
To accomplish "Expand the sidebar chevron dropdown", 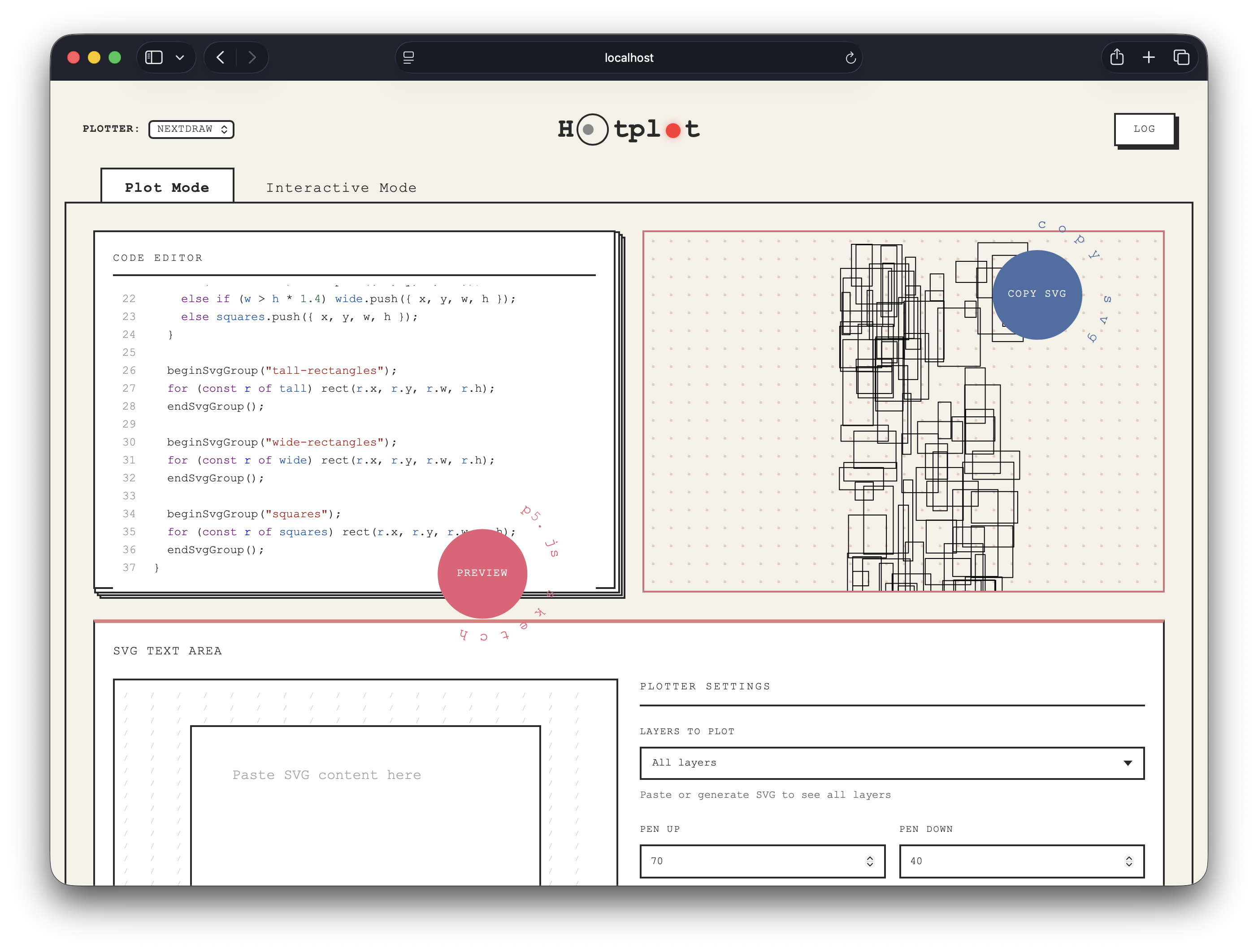I will pos(180,57).
